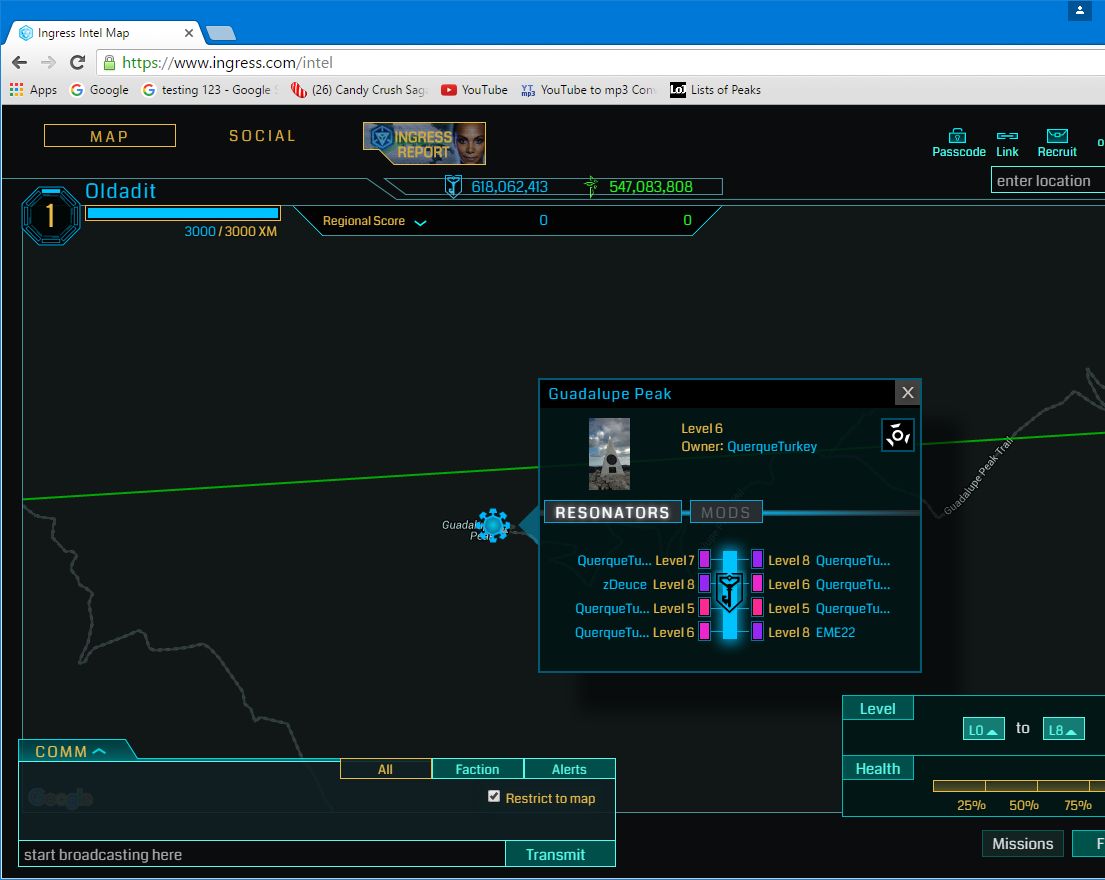Click the portal share icon in popup
This screenshot has width=1105, height=880.
pos(897,435)
